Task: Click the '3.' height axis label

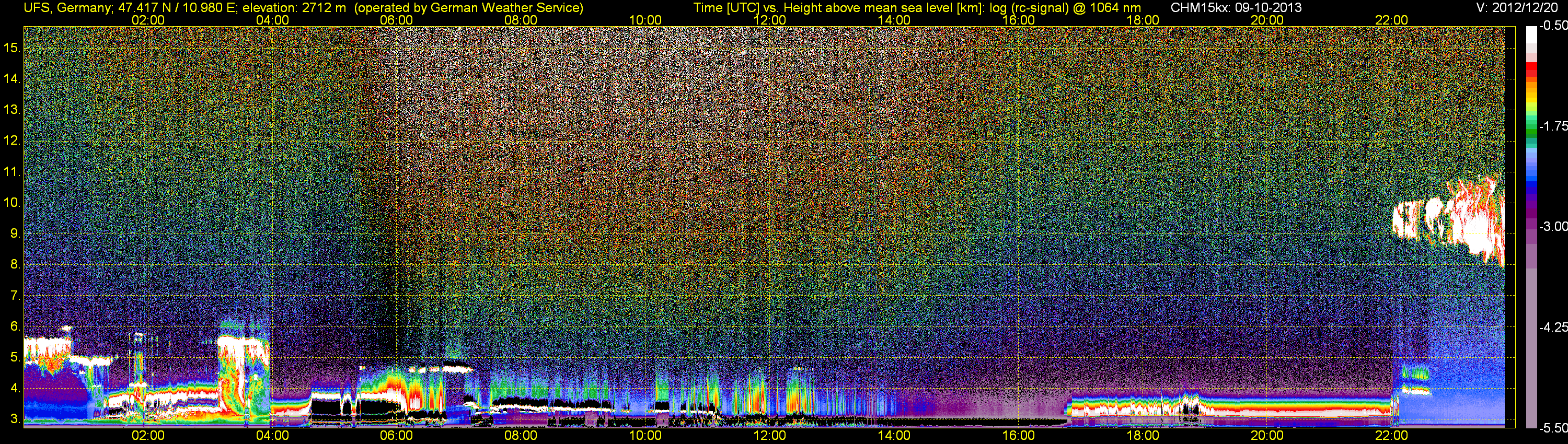Action: [15, 419]
